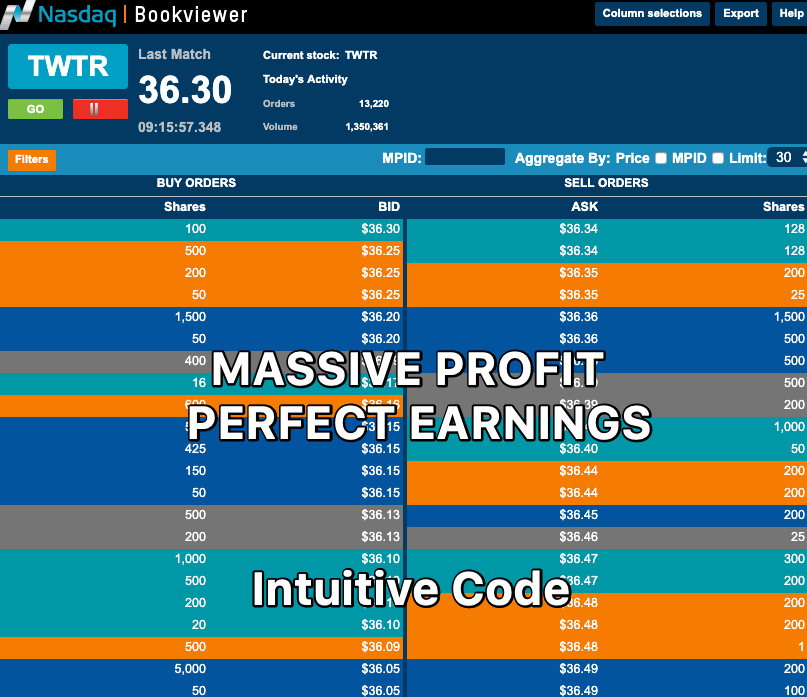Select the Last Match price 36.30
This screenshot has width=807, height=697.
(x=185, y=90)
